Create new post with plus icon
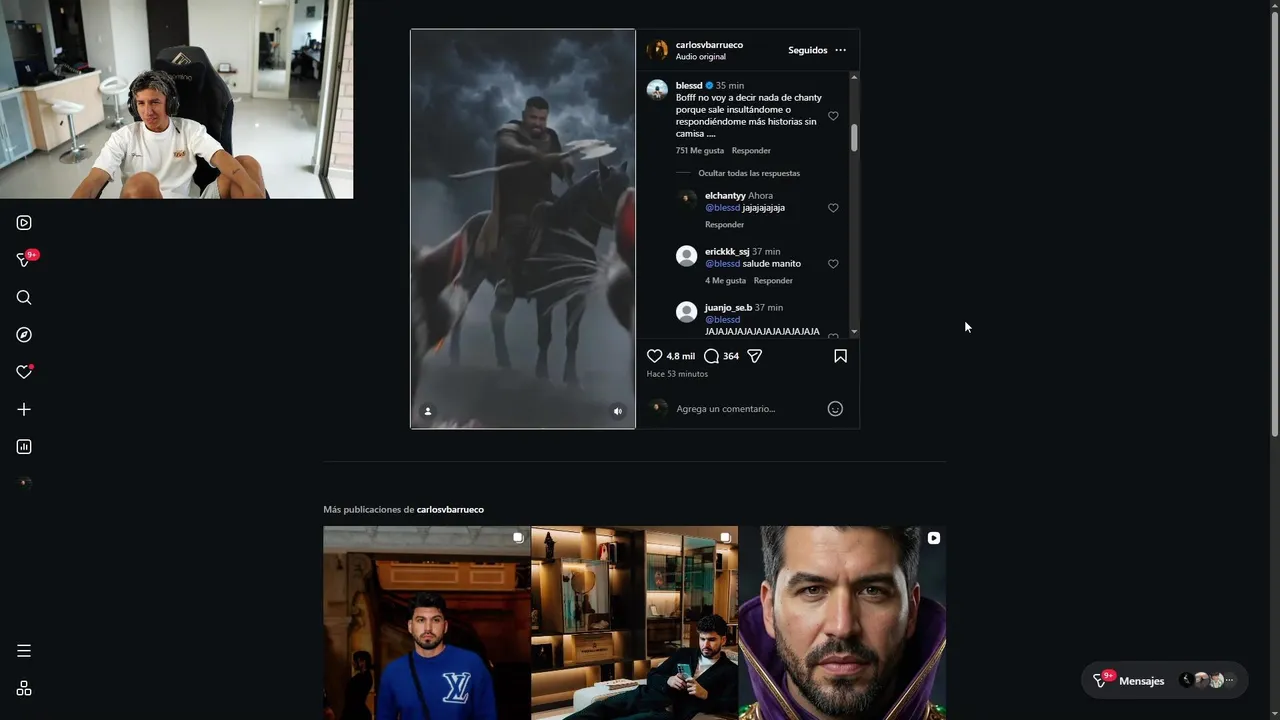 pos(24,409)
